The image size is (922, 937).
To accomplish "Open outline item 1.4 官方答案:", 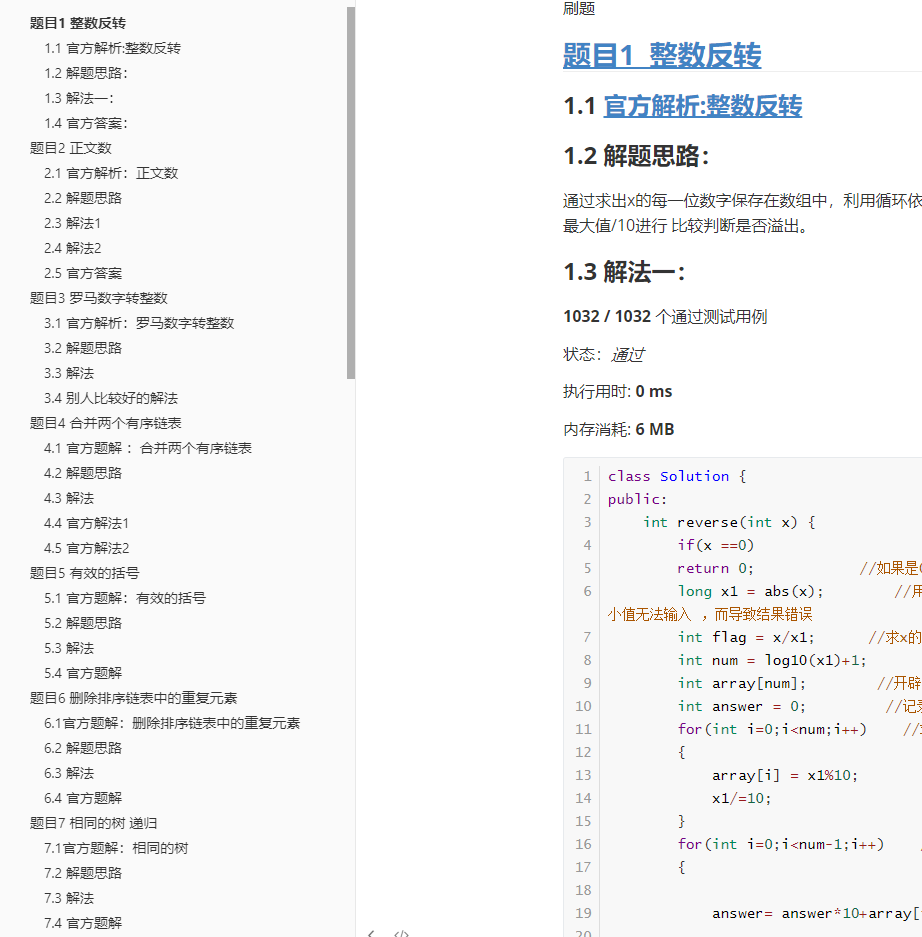I will [x=86, y=124].
